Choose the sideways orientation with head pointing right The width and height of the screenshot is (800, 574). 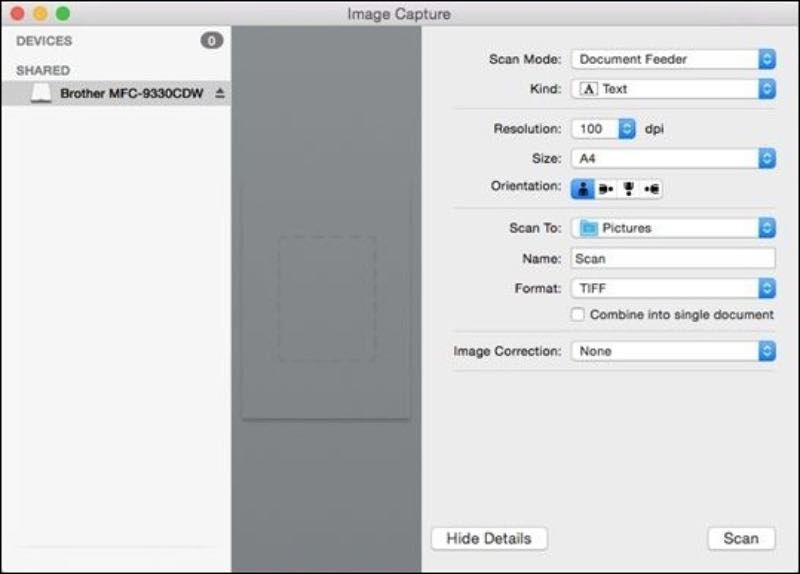click(x=605, y=188)
